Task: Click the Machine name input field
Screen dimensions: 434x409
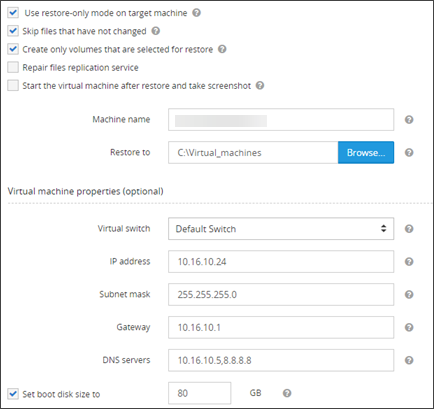Action: (x=281, y=120)
